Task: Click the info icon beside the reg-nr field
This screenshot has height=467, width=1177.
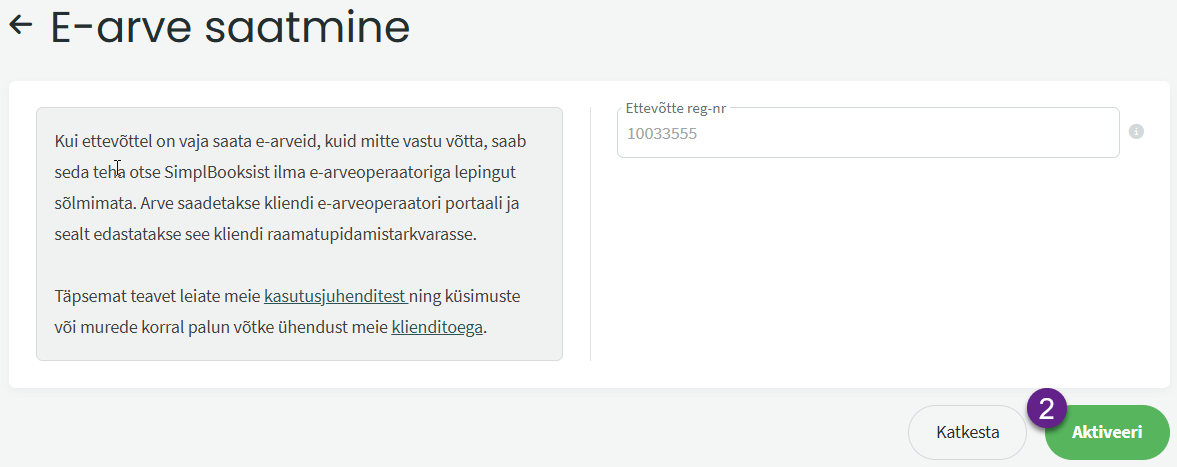Action: 1136,131
